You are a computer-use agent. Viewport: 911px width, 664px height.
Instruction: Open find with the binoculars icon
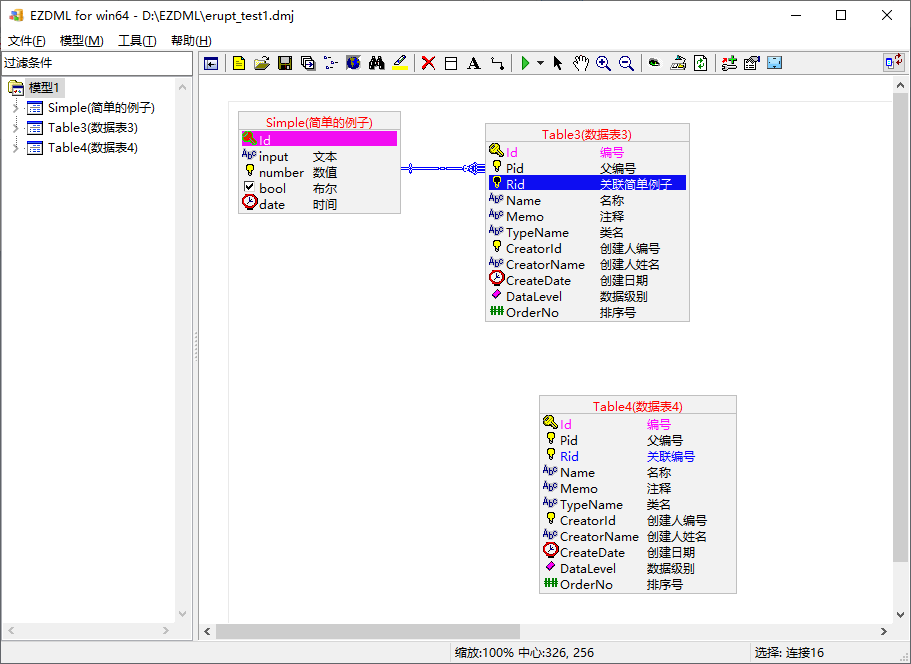point(376,63)
